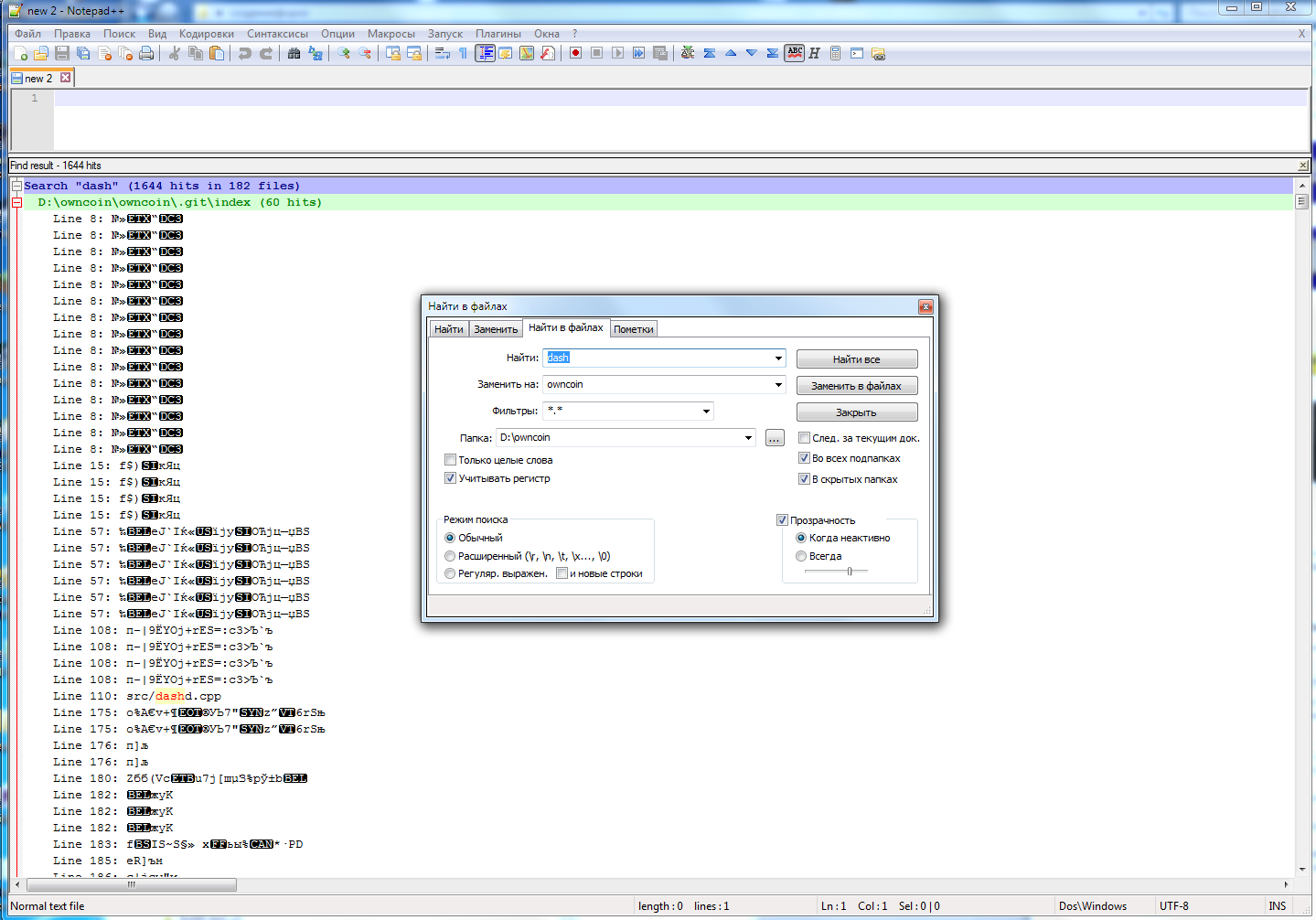The height and width of the screenshot is (920, 1316).
Task: Select 'Обычный' search mode radio
Action: click(x=450, y=538)
